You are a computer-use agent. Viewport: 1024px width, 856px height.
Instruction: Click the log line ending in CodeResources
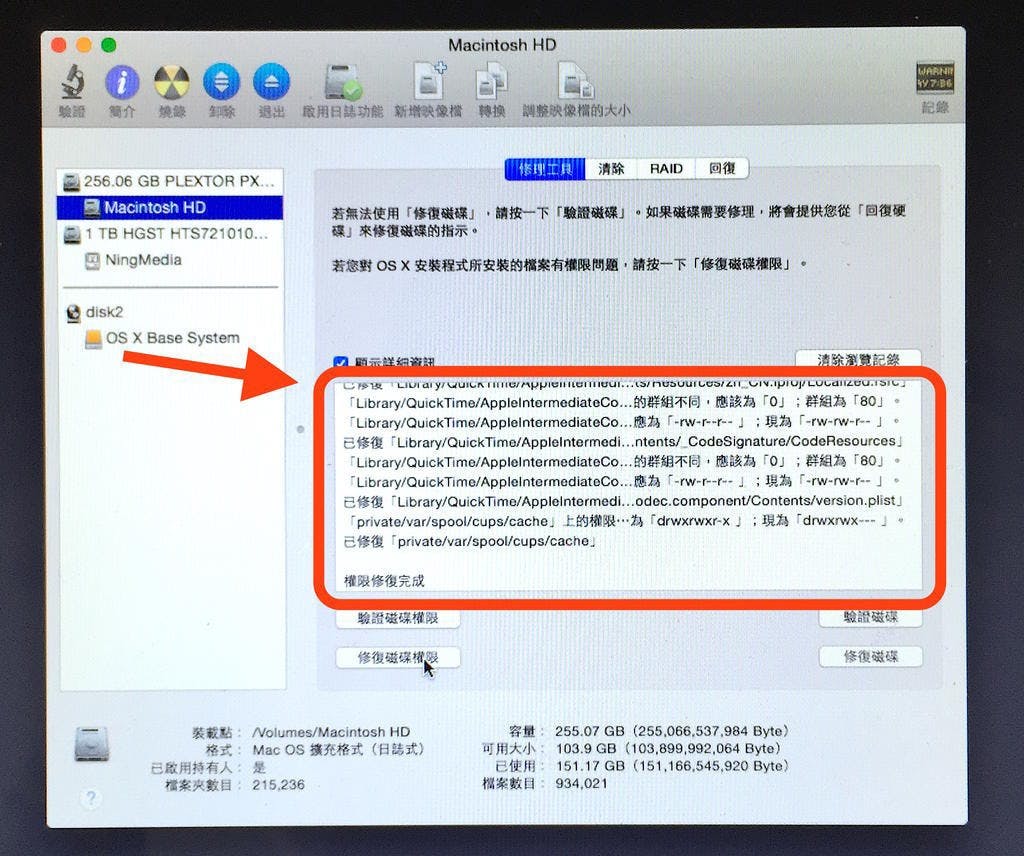tap(624, 442)
